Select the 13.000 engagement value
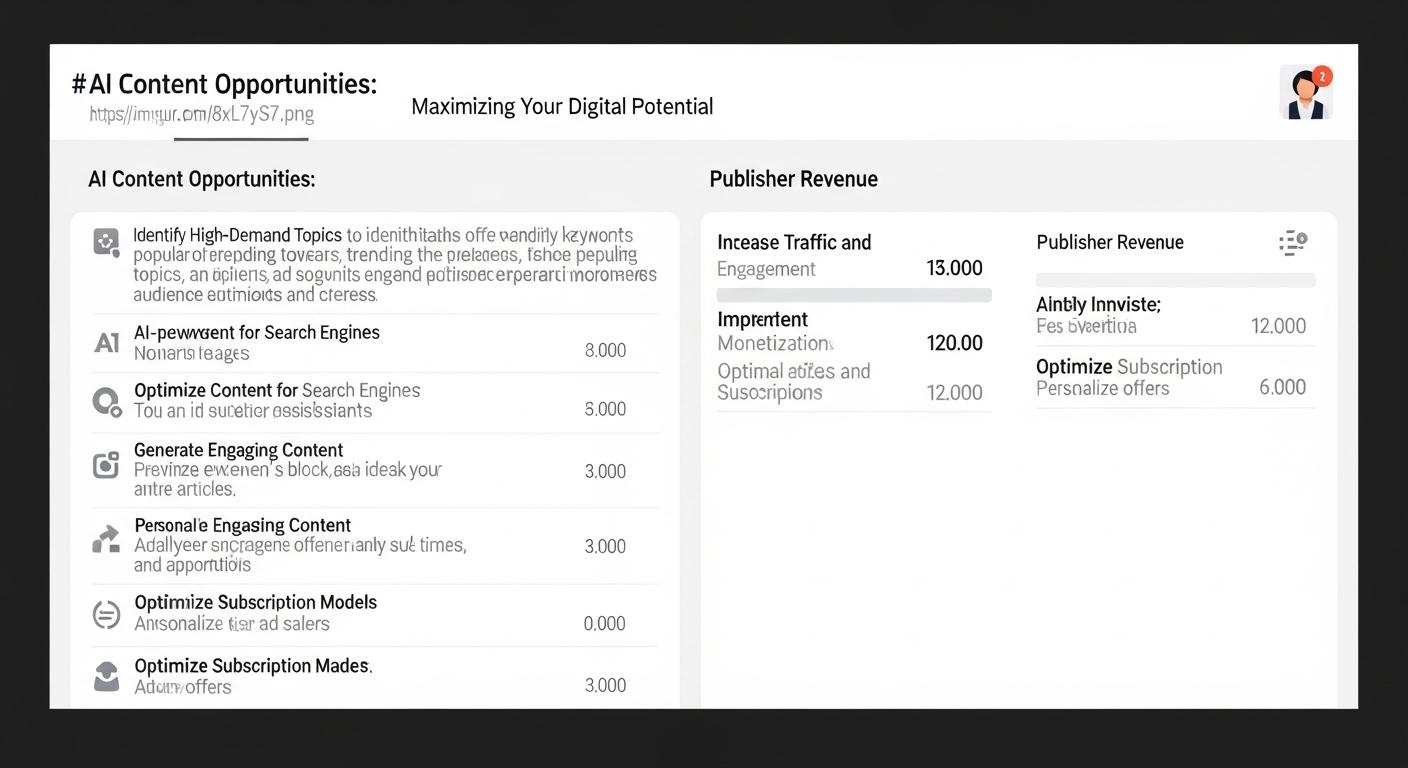 click(x=954, y=267)
